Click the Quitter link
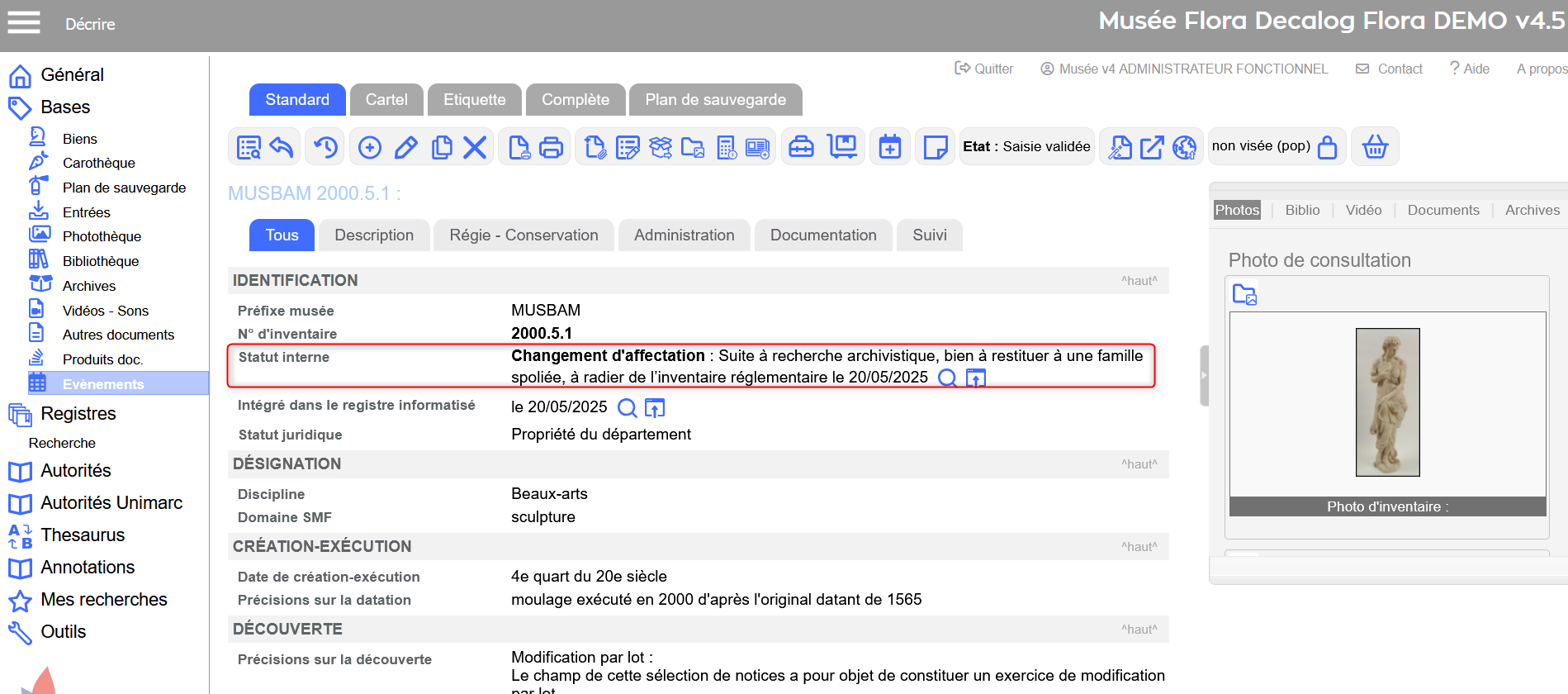The height and width of the screenshot is (694, 1568). [x=984, y=69]
